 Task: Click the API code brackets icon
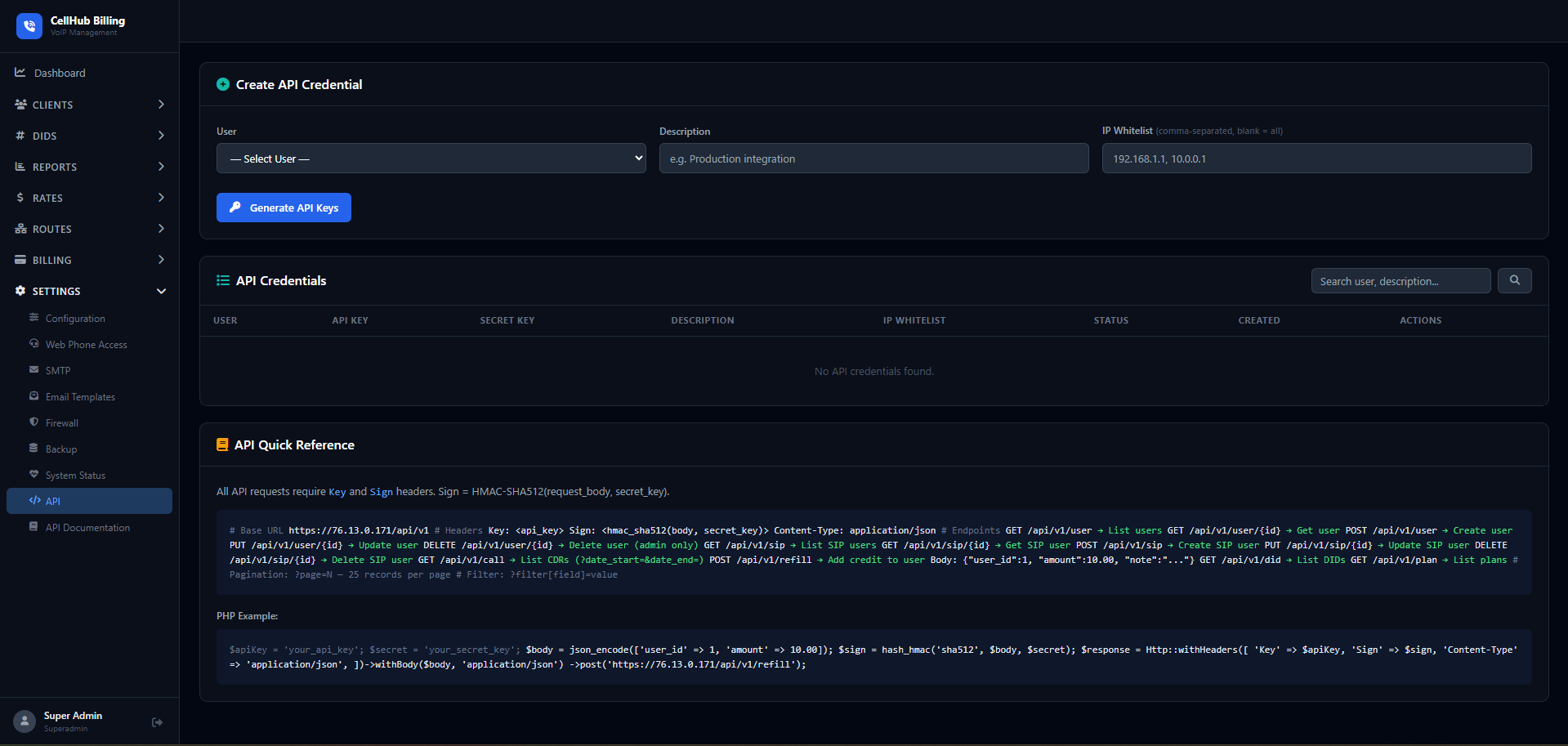(x=34, y=501)
